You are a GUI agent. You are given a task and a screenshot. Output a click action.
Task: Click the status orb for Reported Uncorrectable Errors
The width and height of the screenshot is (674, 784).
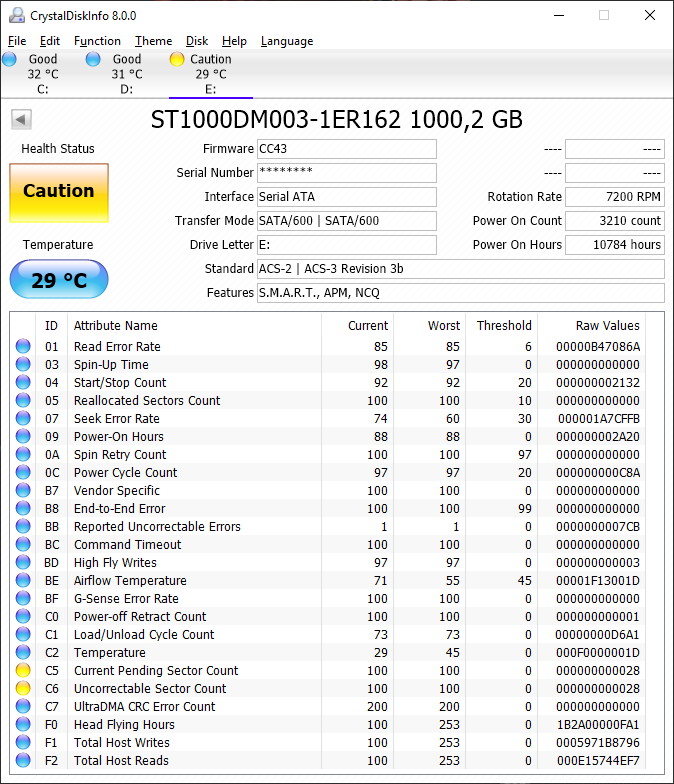[x=23, y=526]
